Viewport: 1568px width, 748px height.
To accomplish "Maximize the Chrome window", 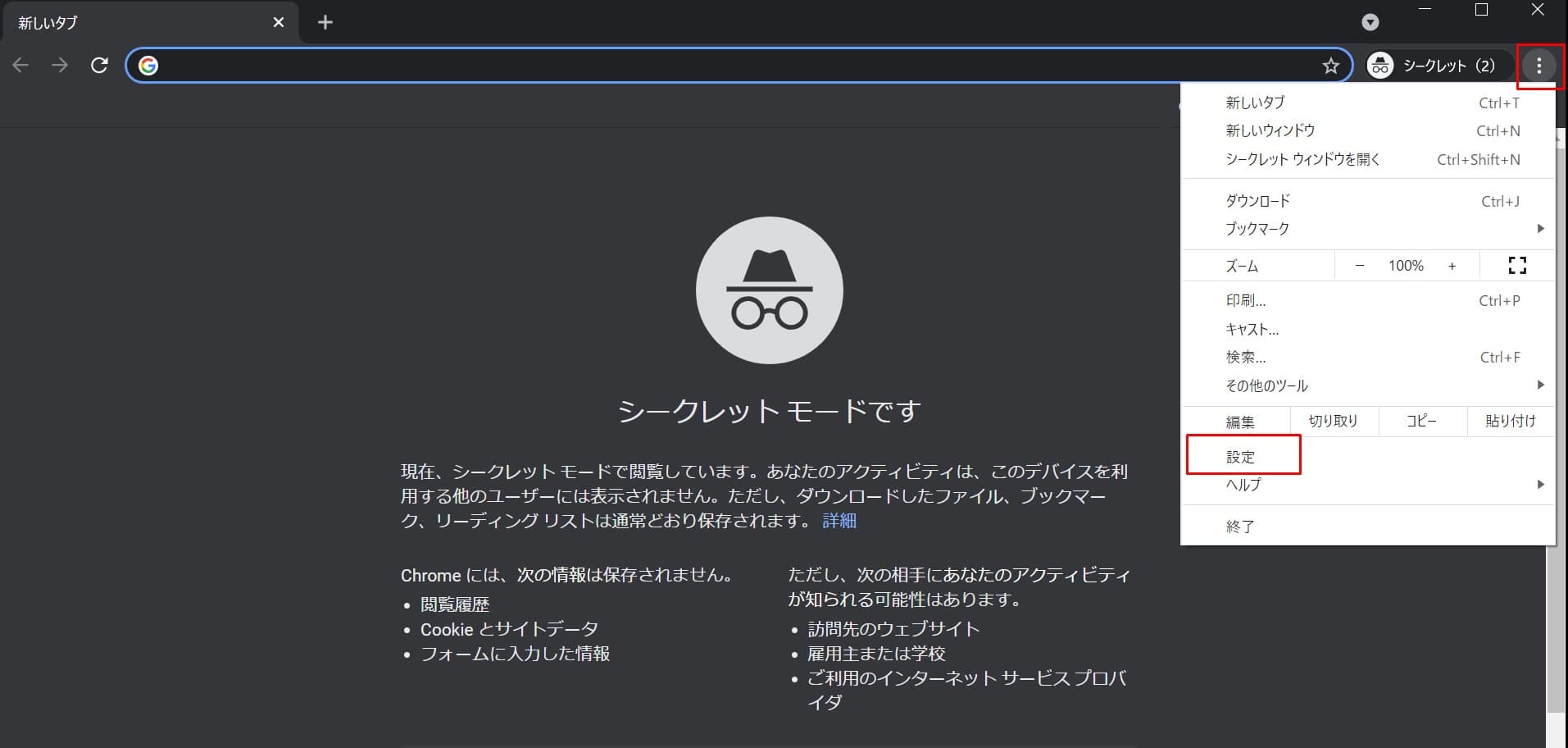I will [x=1481, y=10].
